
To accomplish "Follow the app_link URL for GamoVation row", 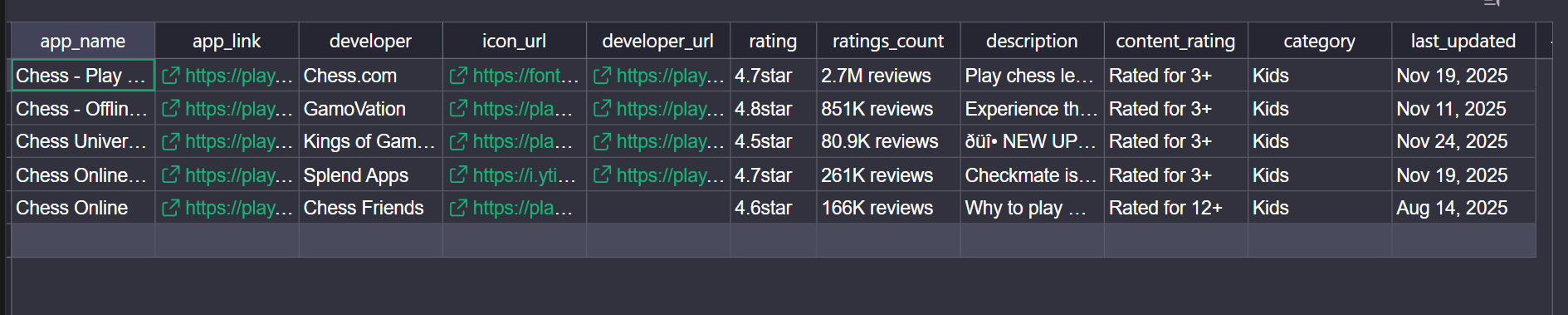I will coord(239,109).
